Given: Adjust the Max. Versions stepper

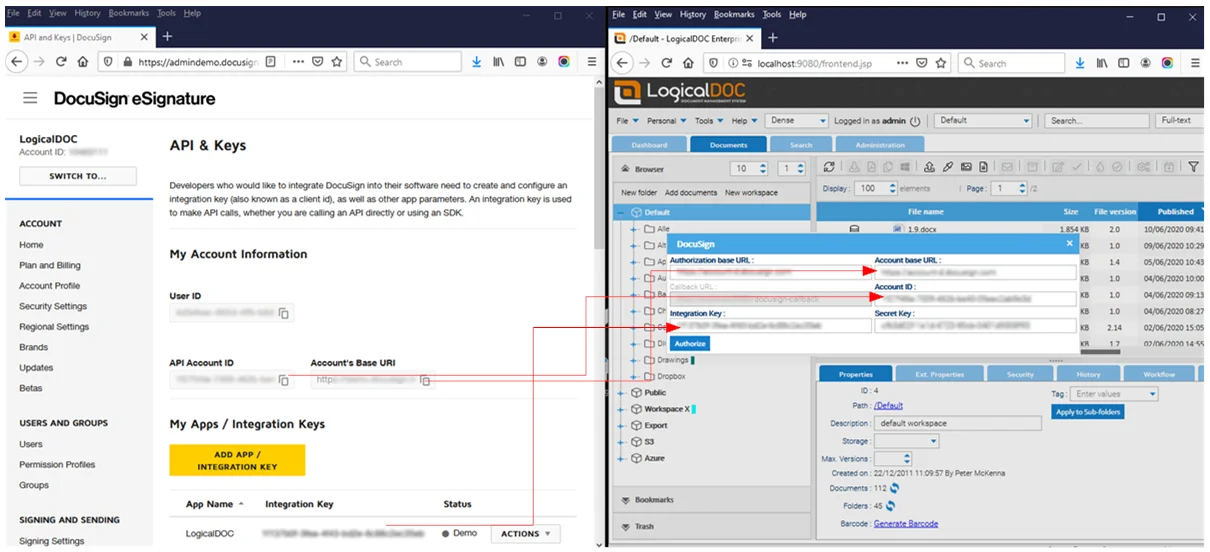Looking at the screenshot, I should click(907, 458).
